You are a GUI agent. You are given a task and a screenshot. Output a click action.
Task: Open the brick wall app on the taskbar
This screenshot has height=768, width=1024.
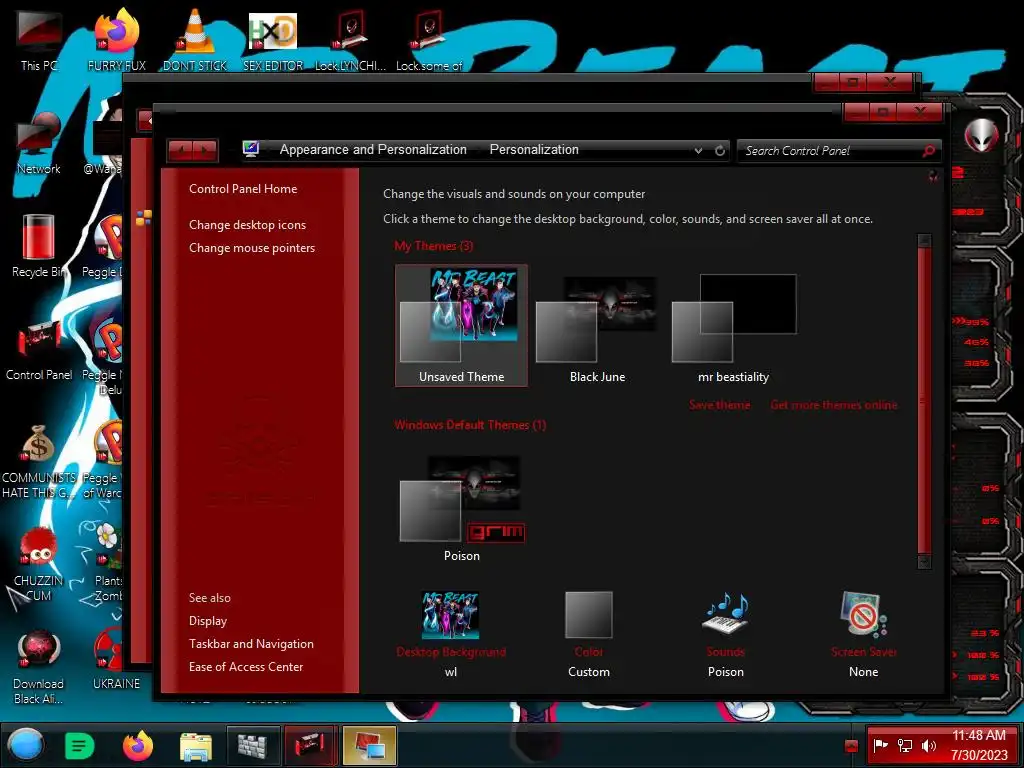pos(253,745)
